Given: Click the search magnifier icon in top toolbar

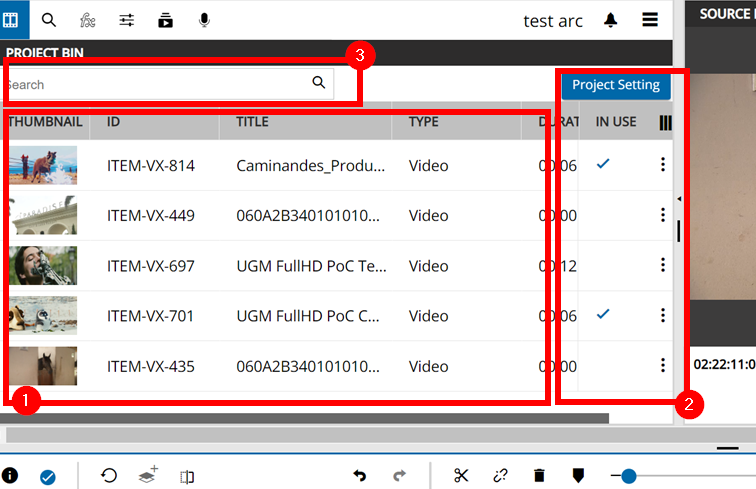Looking at the screenshot, I should [49, 19].
